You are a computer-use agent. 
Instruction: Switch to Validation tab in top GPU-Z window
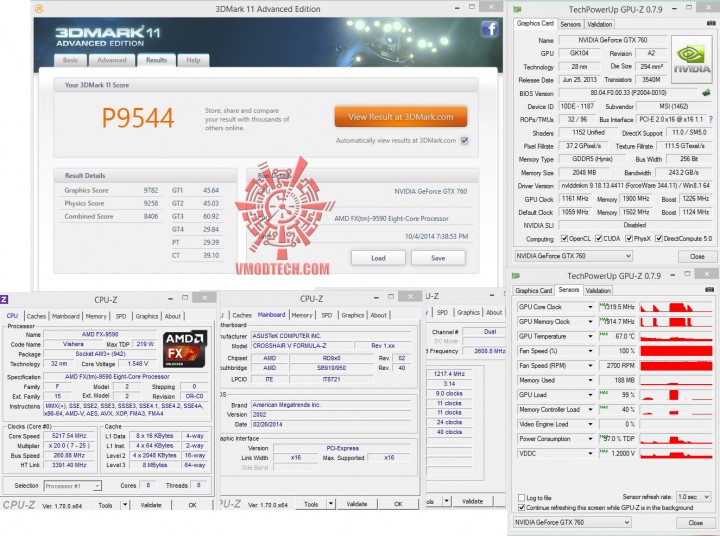pos(599,24)
